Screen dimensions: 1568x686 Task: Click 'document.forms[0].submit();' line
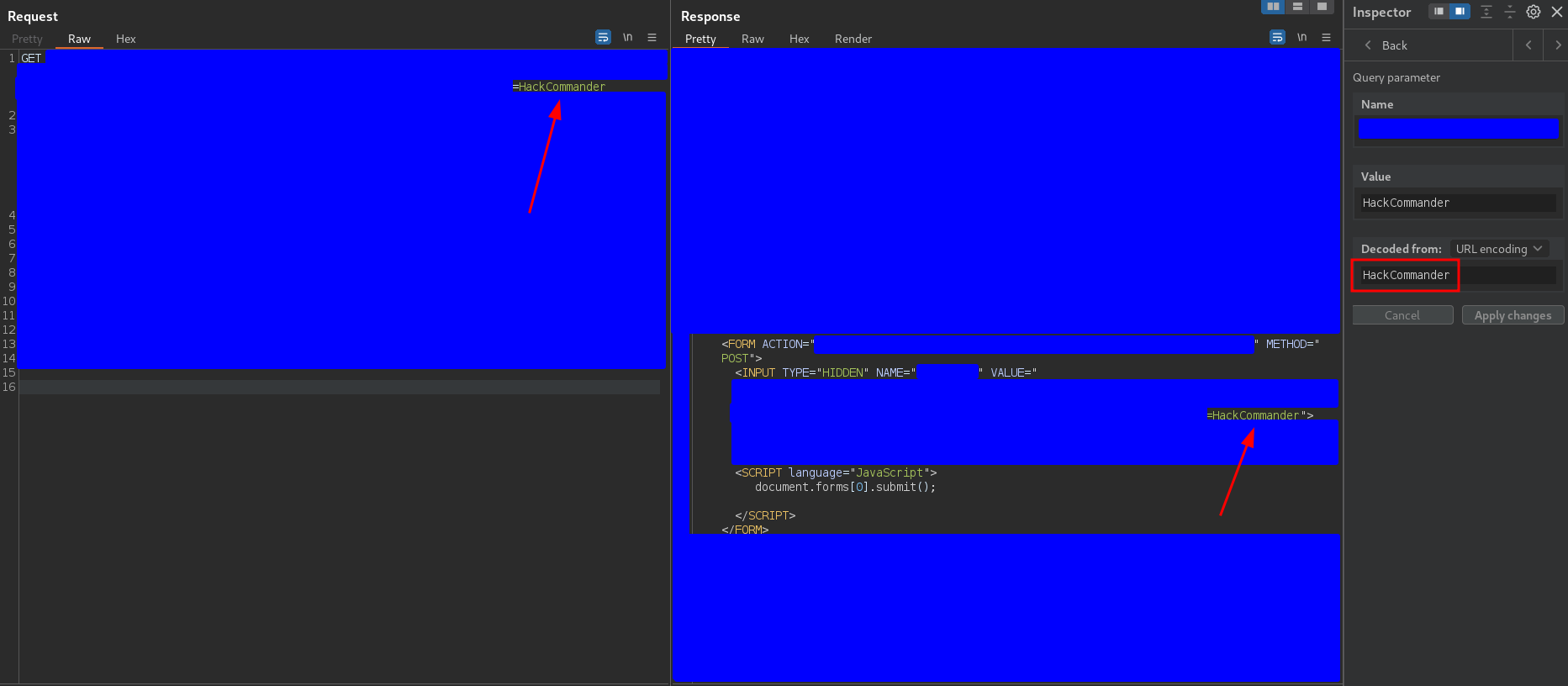pyautogui.click(x=845, y=487)
